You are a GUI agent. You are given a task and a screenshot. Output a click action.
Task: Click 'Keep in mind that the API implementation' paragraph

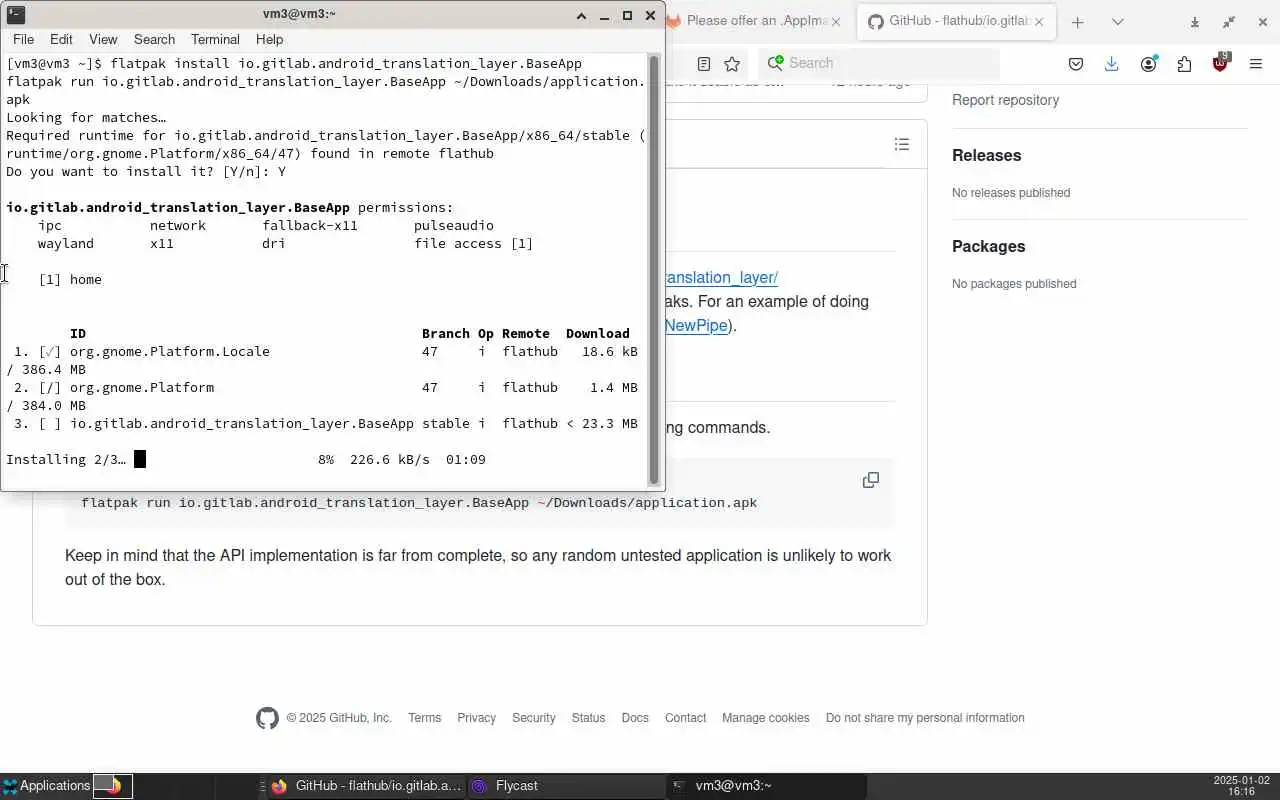[478, 567]
